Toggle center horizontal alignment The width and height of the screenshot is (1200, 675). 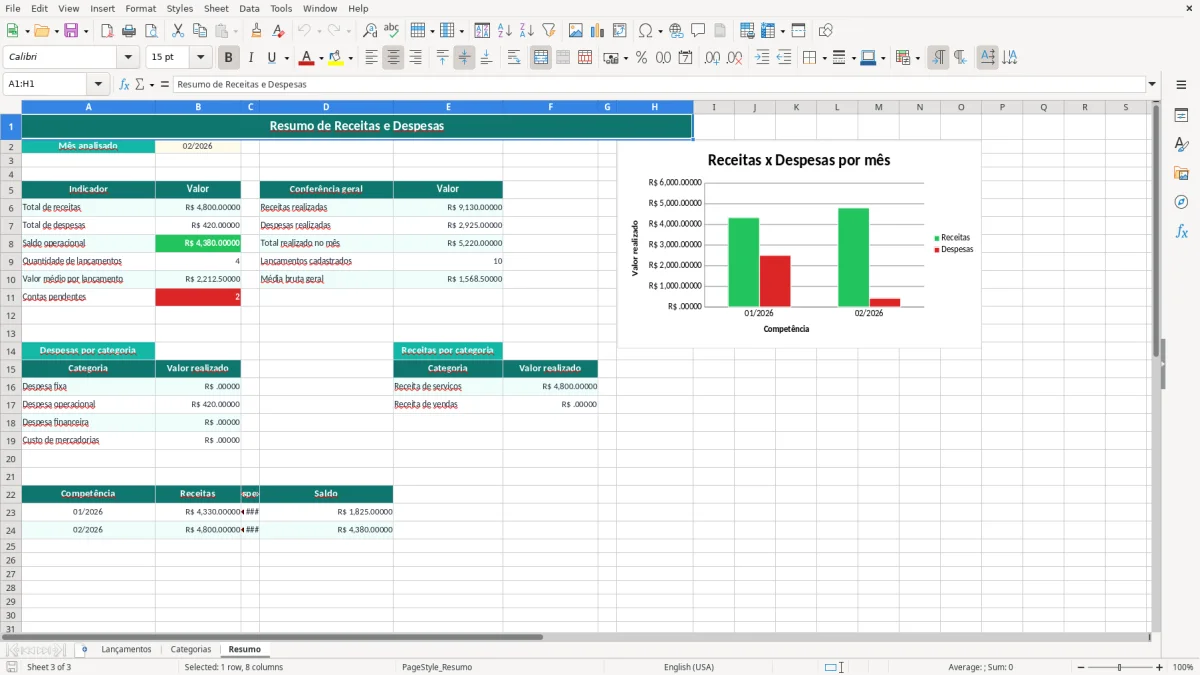tap(393, 58)
